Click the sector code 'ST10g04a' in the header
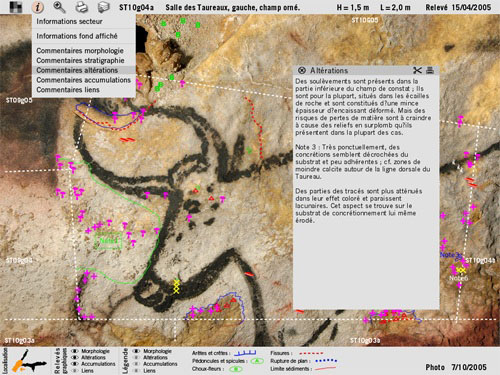This screenshot has height=375, width=500. point(136,7)
